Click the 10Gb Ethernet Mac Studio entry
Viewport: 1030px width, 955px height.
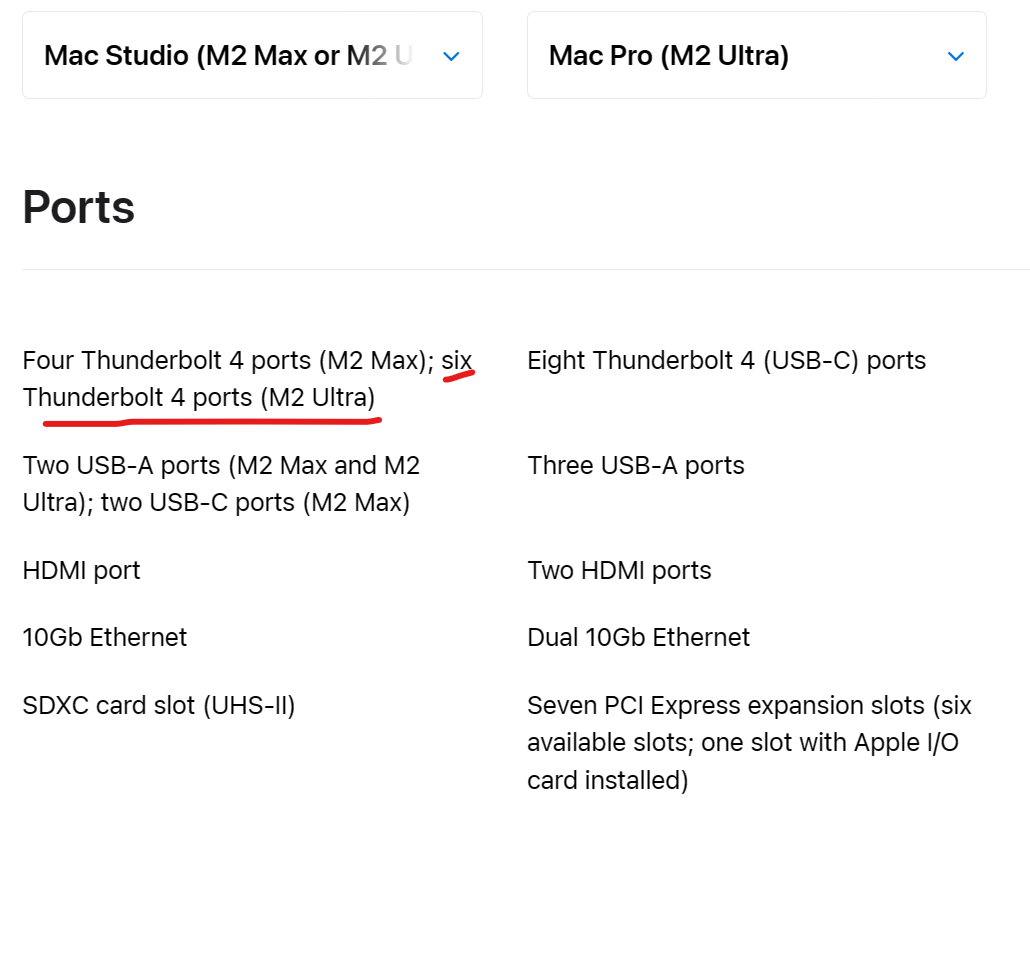click(x=104, y=637)
